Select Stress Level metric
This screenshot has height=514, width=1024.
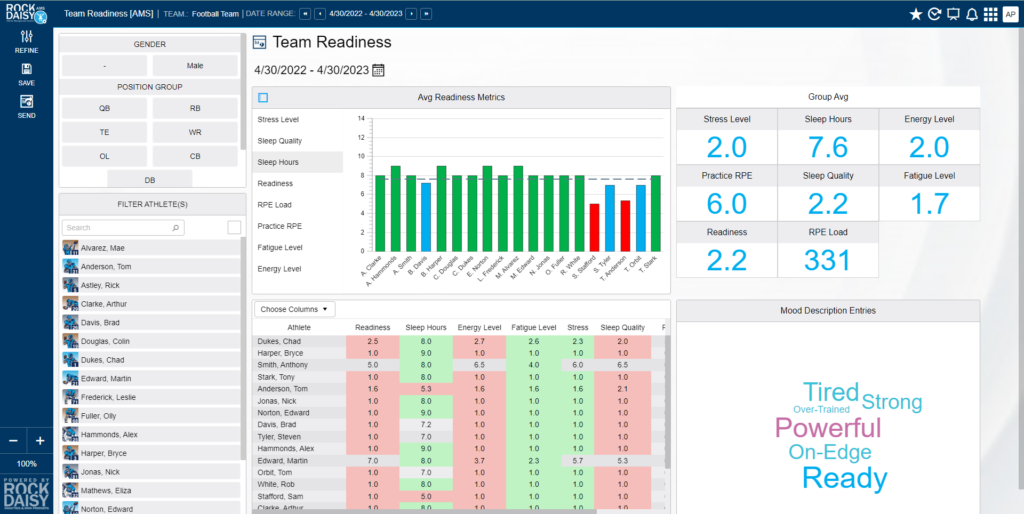pos(297,120)
